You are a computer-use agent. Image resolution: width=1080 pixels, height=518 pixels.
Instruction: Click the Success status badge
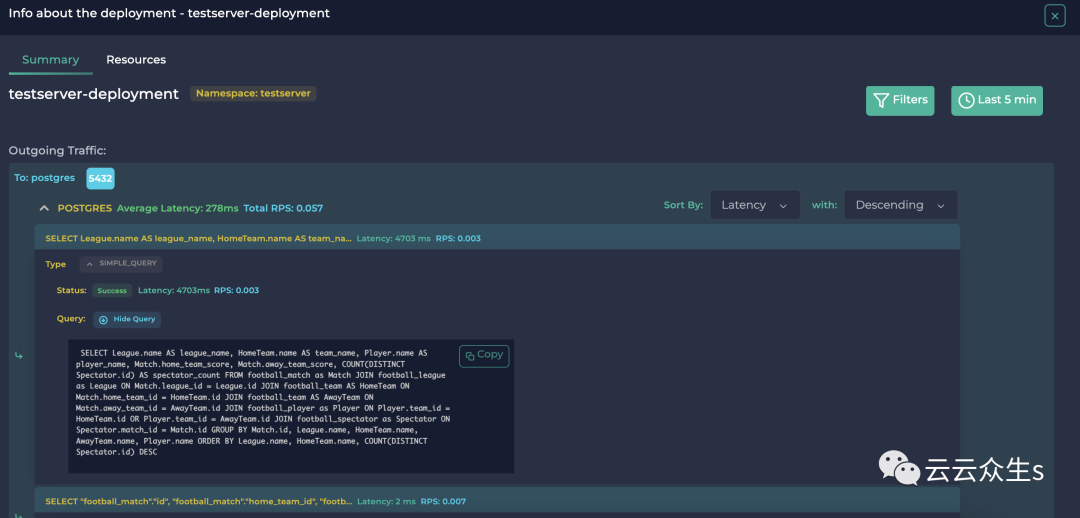[x=112, y=291]
